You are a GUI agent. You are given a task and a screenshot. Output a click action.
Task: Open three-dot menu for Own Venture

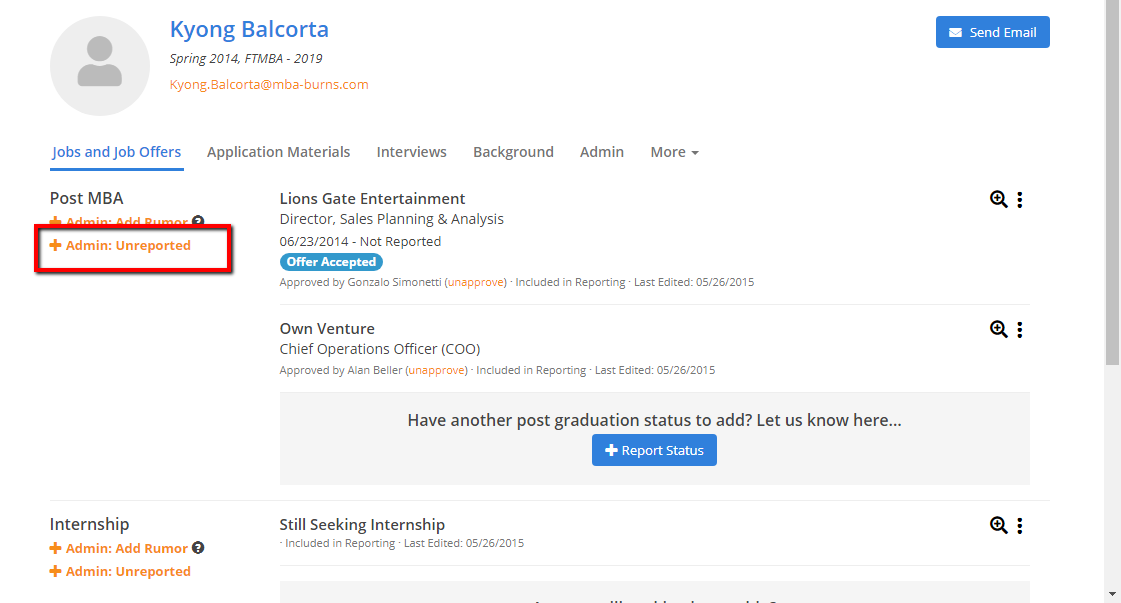[x=1019, y=329]
